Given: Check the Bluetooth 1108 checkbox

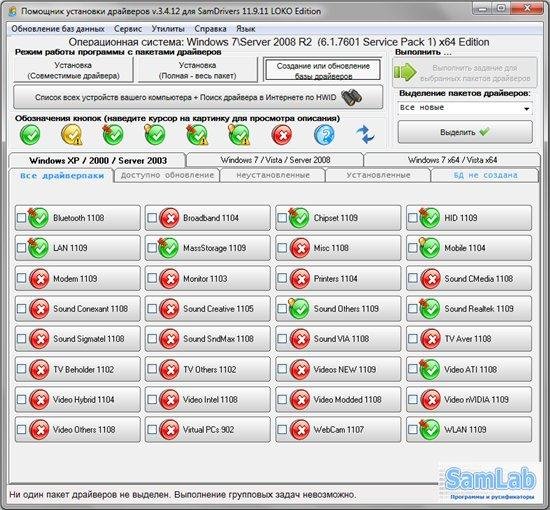Looking at the screenshot, I should coord(21,218).
